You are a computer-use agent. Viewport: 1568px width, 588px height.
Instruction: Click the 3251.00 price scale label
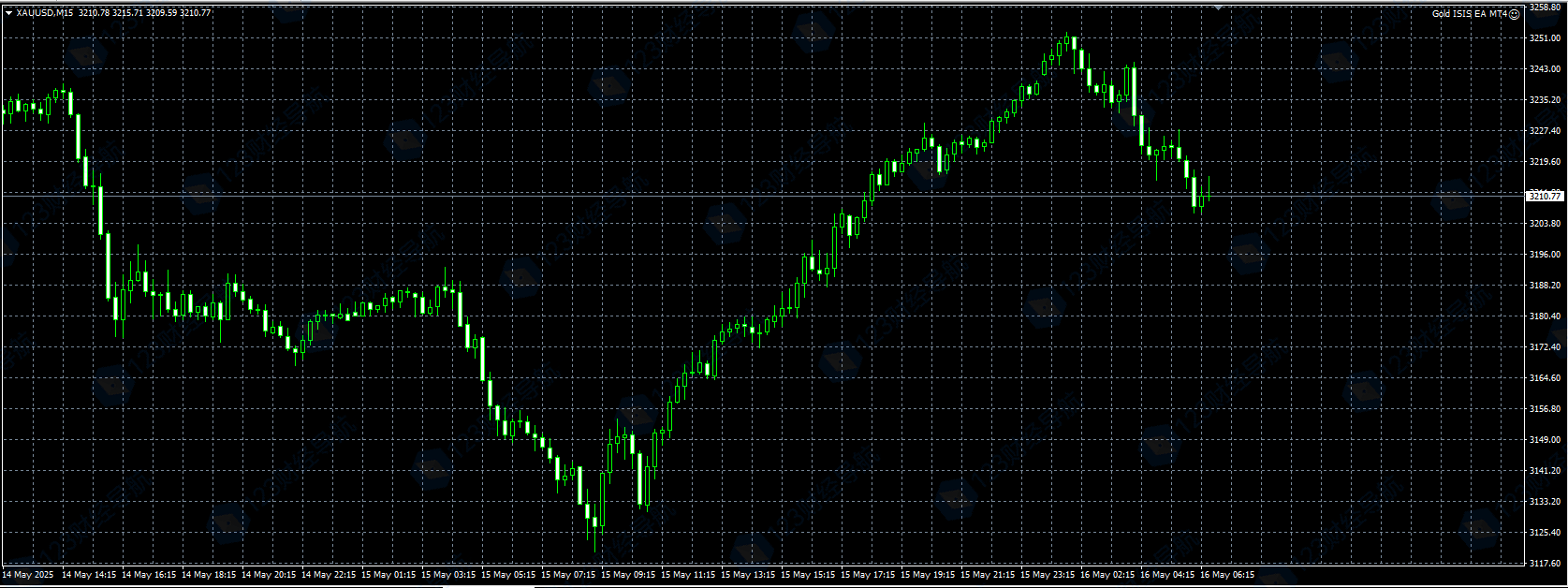pos(1545,38)
